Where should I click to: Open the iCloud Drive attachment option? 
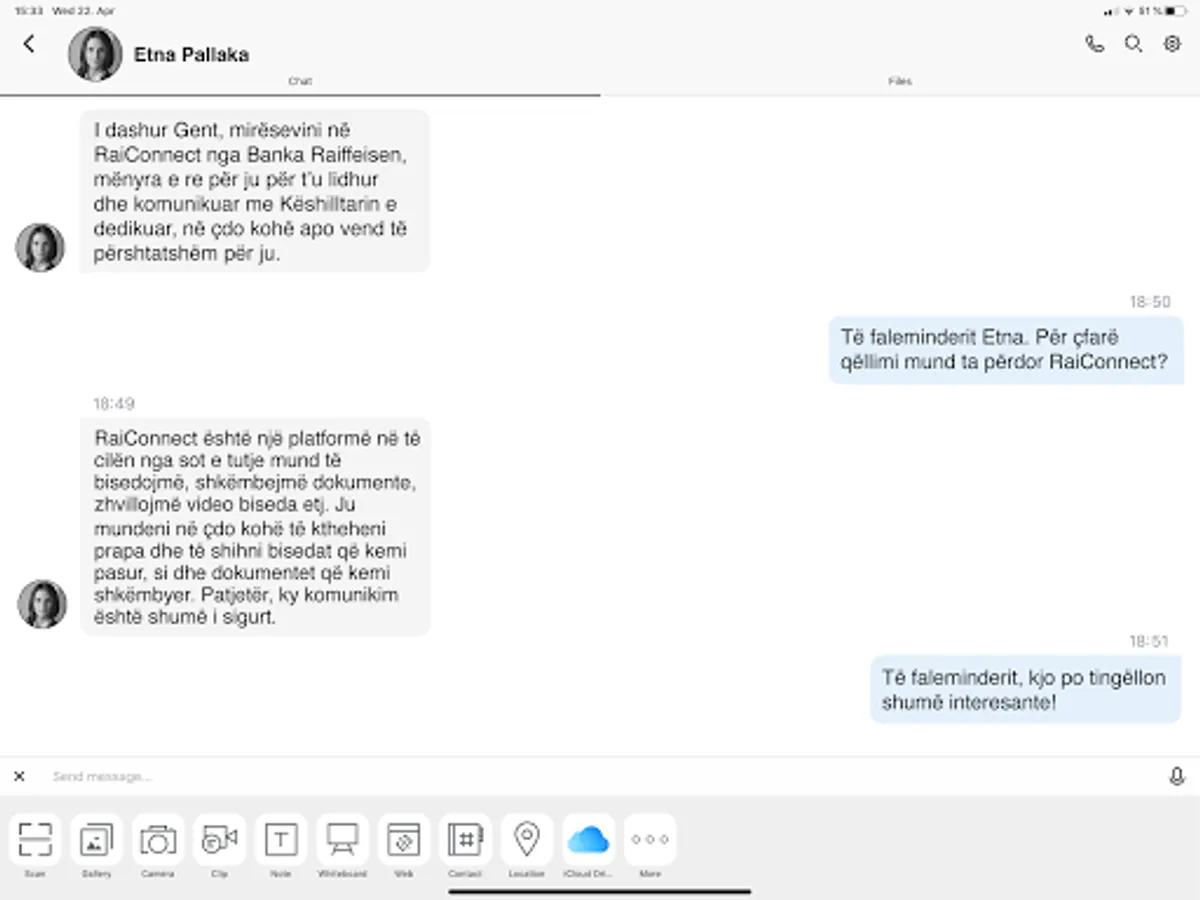(588, 840)
